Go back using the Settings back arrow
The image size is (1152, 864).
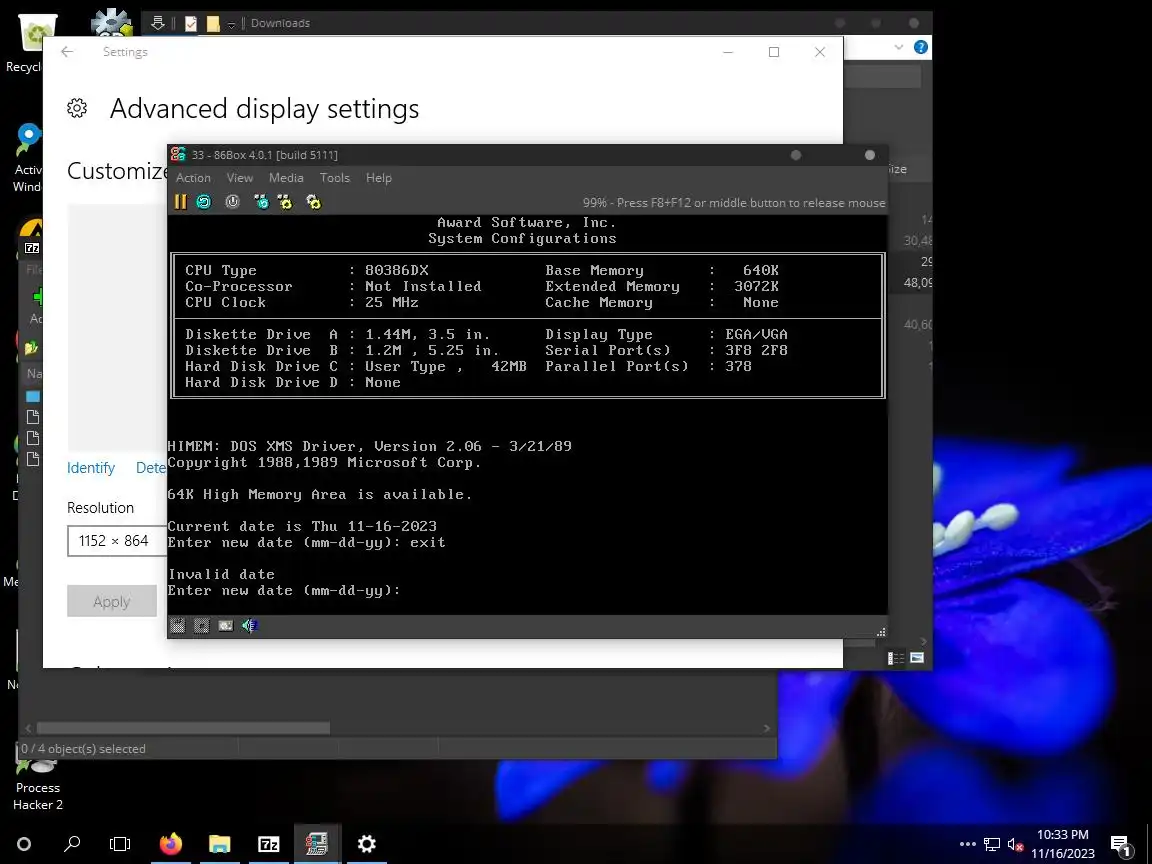pos(67,51)
